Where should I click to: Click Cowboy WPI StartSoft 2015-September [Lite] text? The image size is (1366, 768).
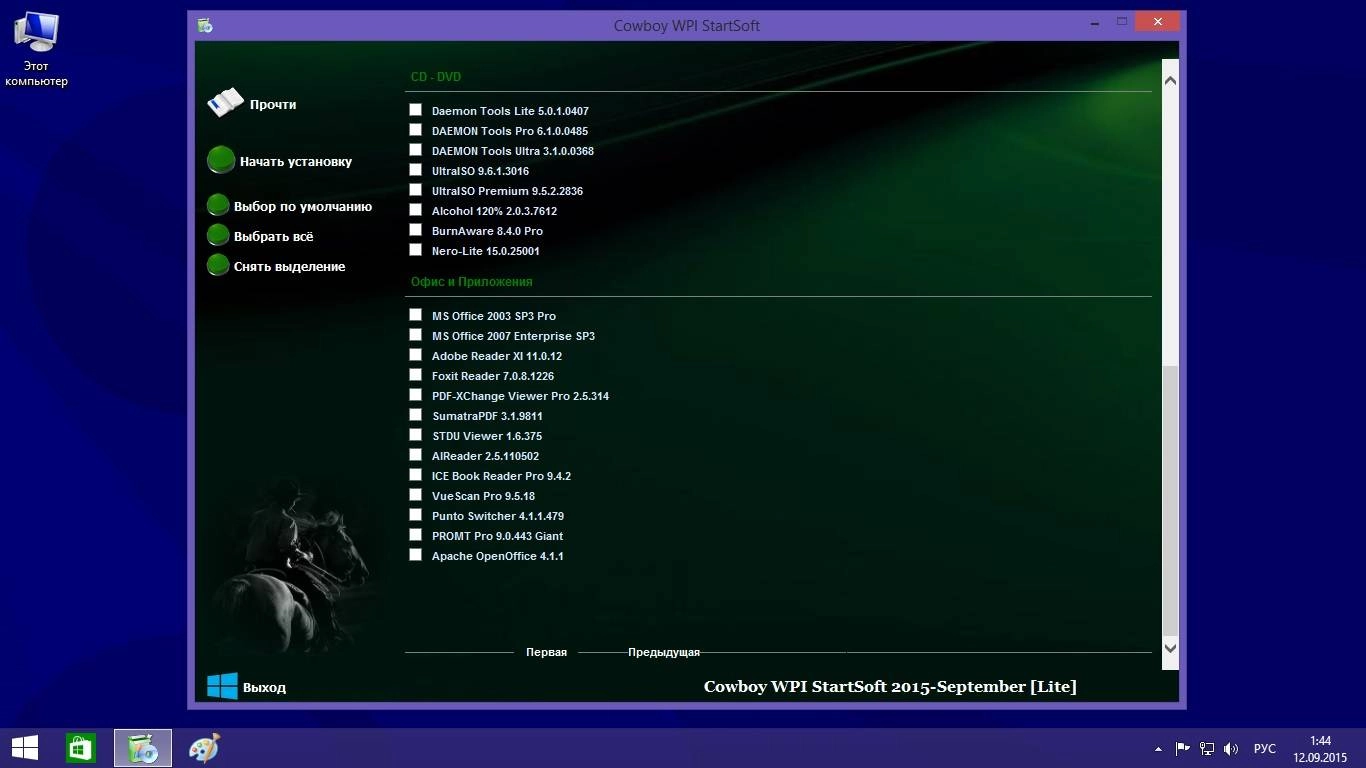tap(890, 686)
